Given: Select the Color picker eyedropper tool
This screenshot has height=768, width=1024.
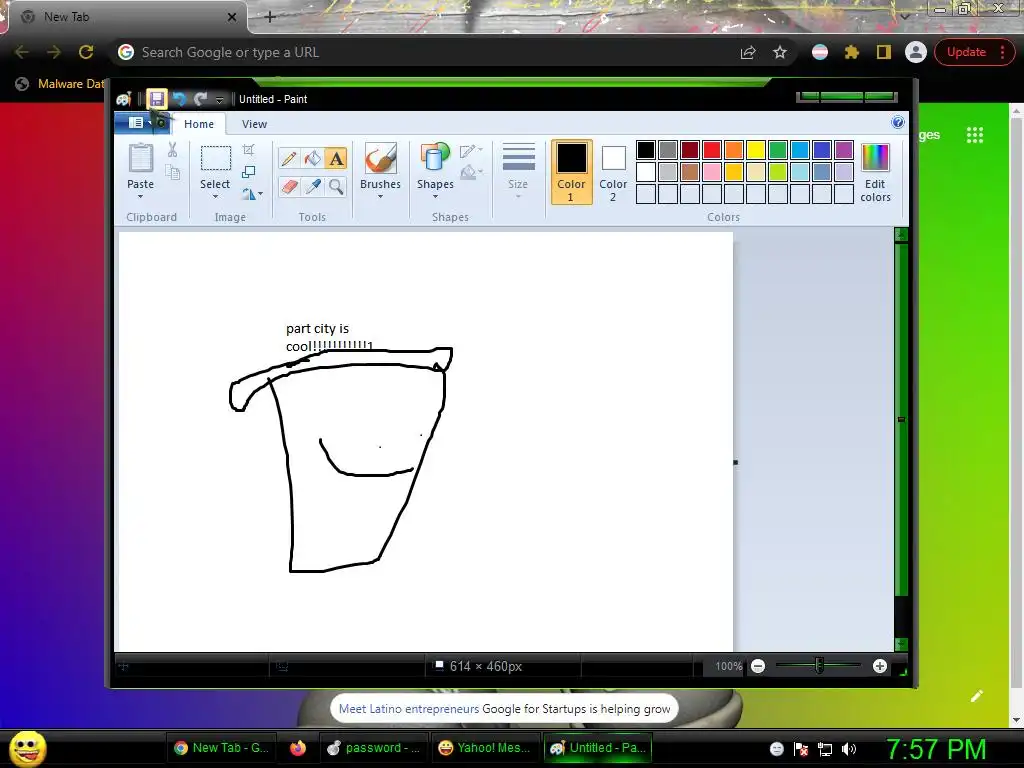Looking at the screenshot, I should pos(312,187).
